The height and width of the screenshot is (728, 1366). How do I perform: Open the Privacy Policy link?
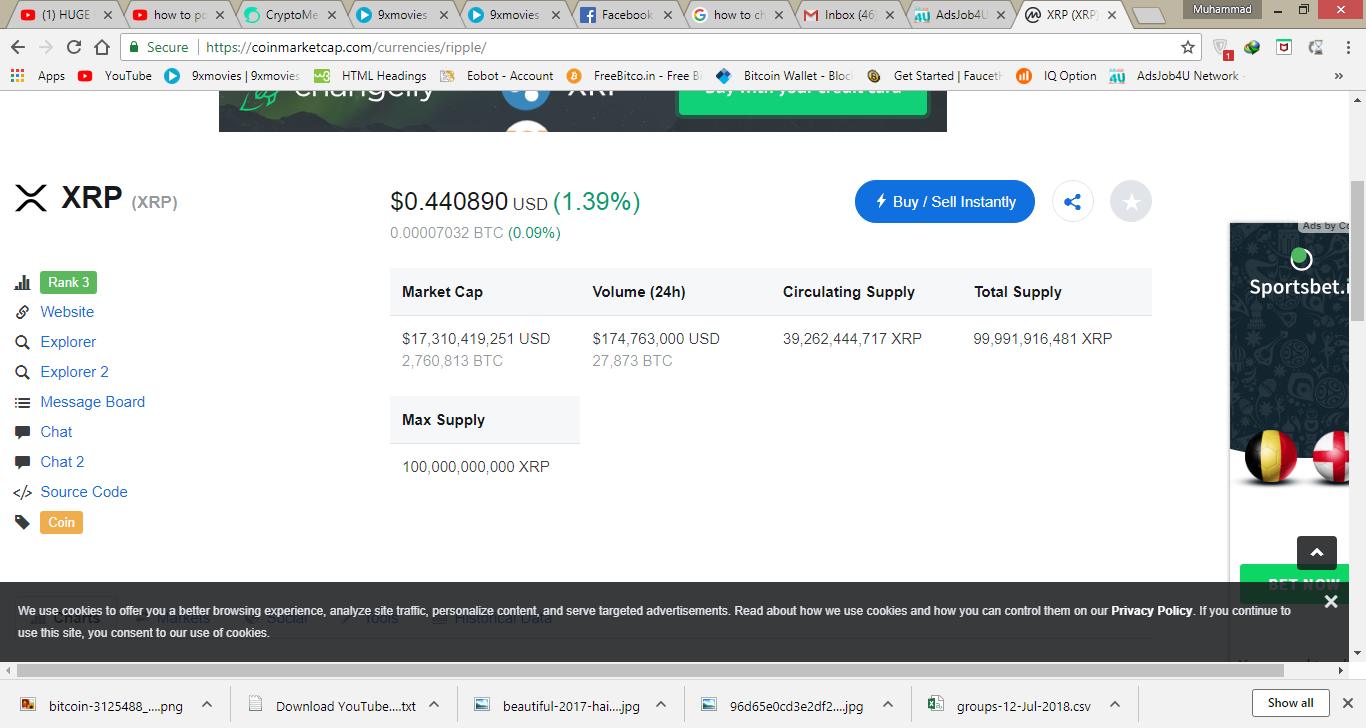pyautogui.click(x=1152, y=611)
